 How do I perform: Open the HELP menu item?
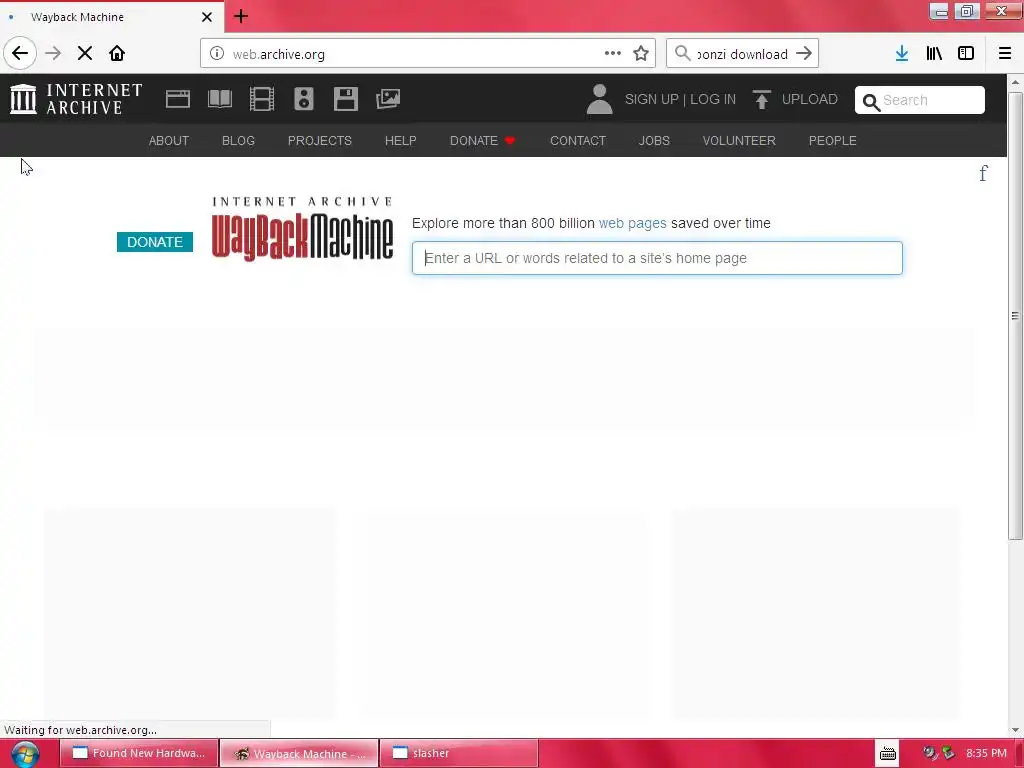(x=400, y=140)
